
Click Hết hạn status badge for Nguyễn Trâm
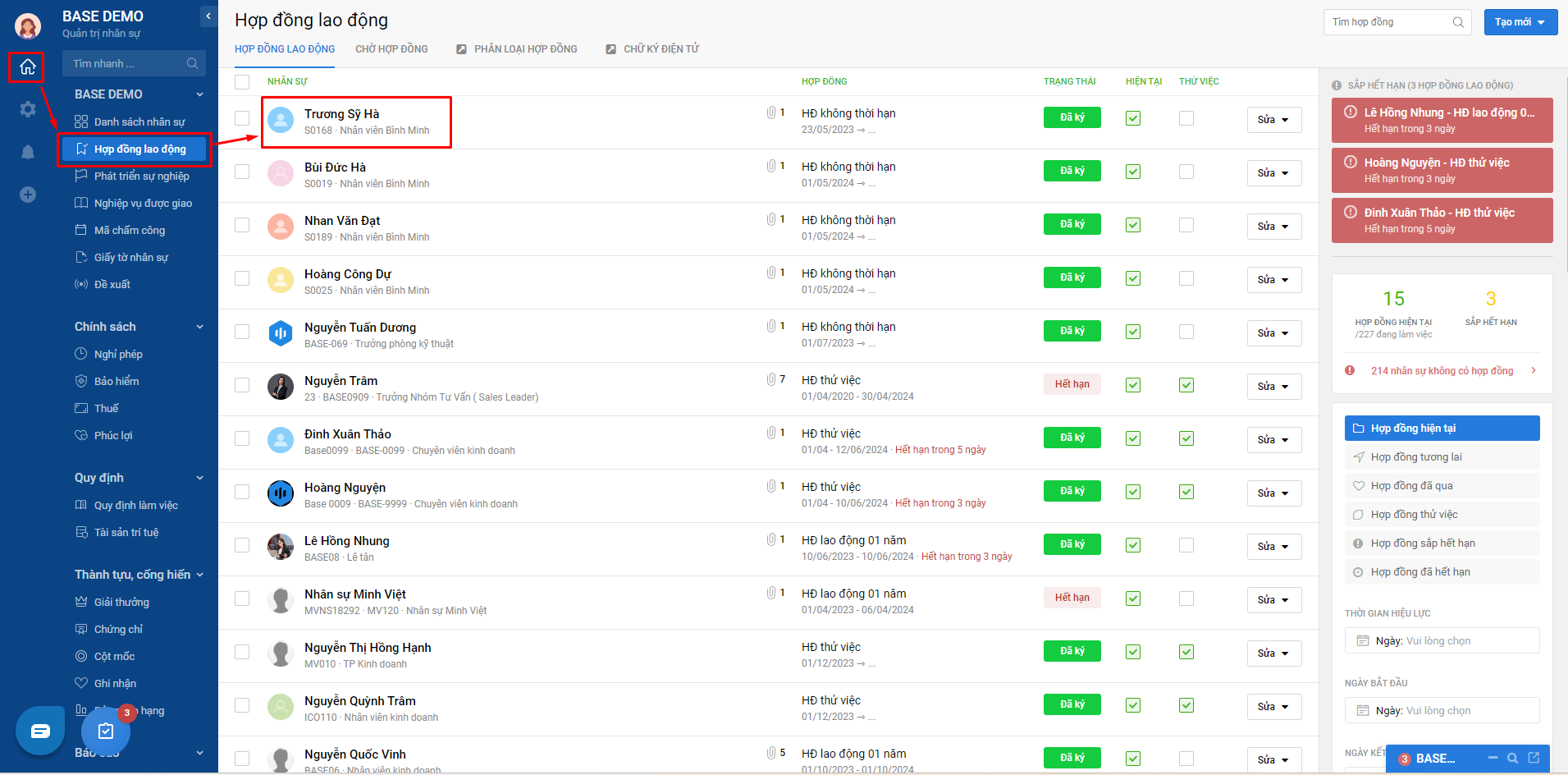pos(1072,384)
